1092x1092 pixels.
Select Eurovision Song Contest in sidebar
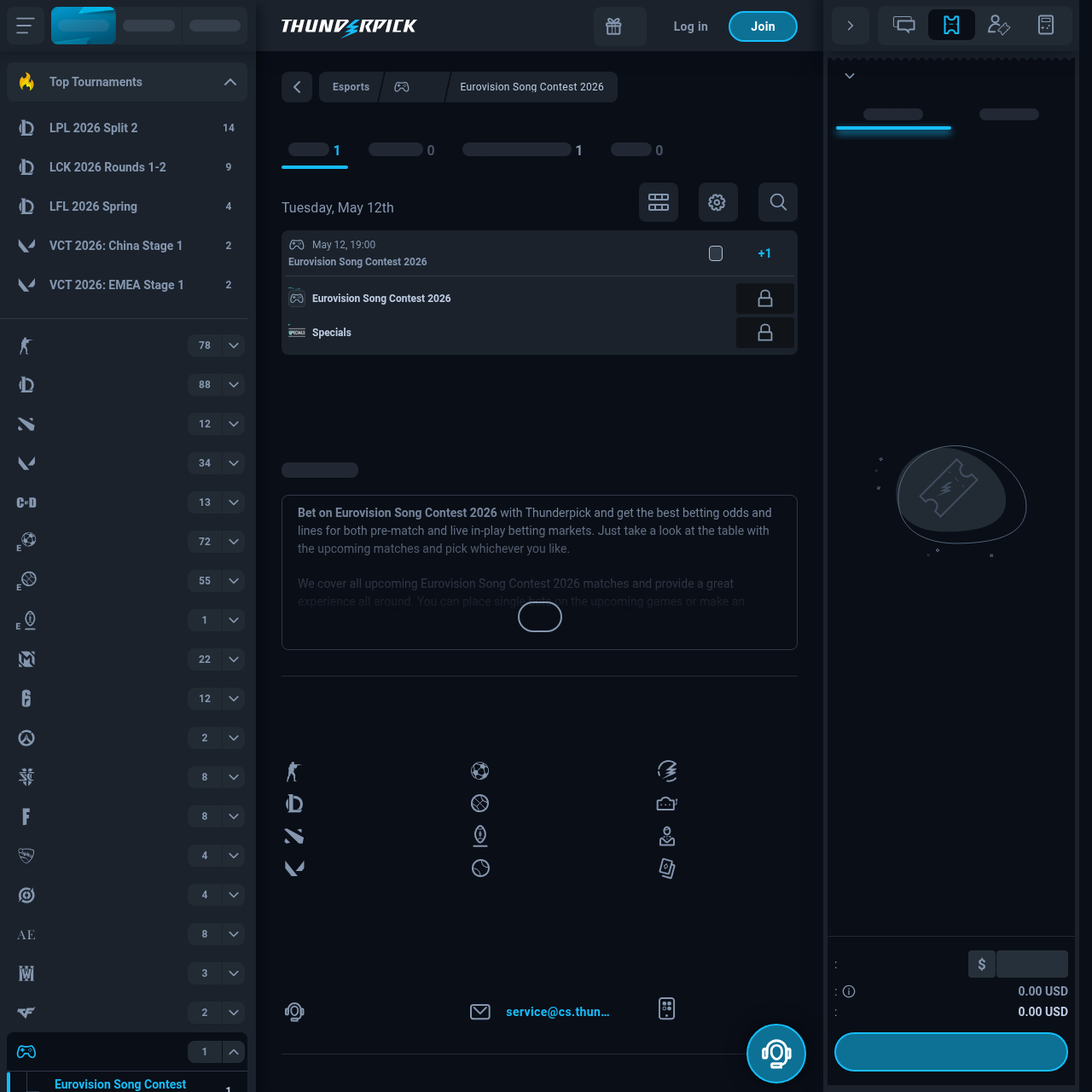point(120,1083)
